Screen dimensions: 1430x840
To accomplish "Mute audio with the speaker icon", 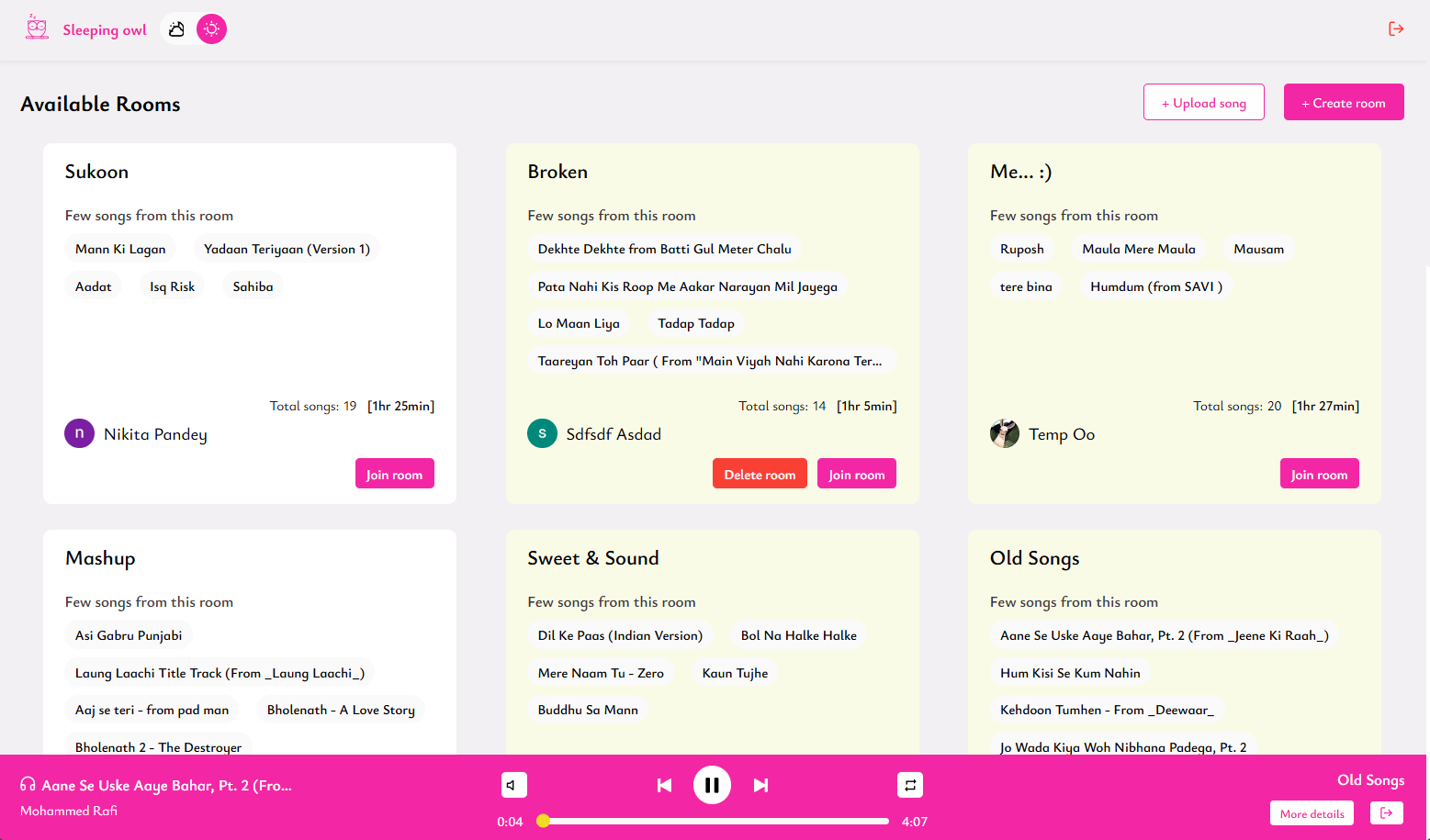I will coord(513,785).
